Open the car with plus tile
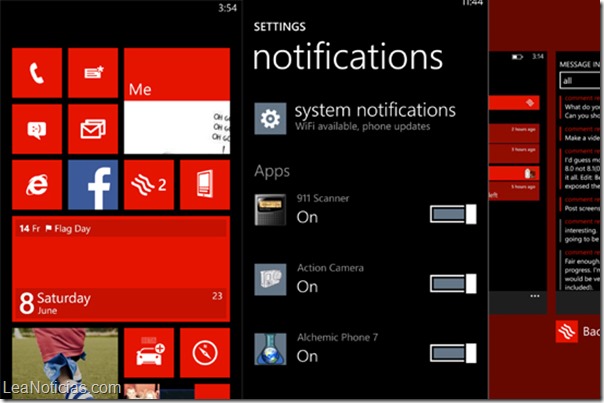Screen dimensions: 604x403 pos(149,353)
